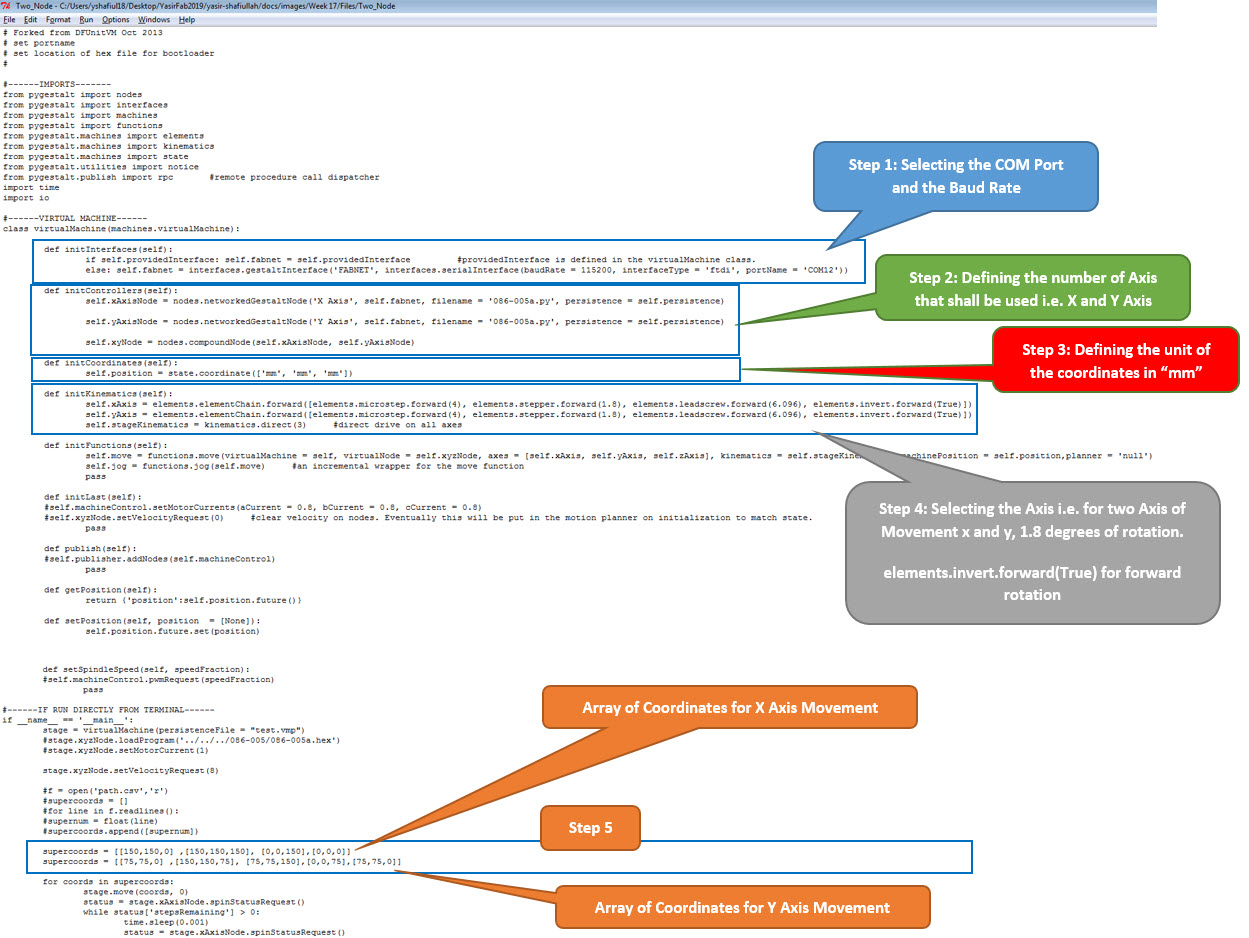Click the 'import time' line
The image size is (1249, 938).
point(31,187)
